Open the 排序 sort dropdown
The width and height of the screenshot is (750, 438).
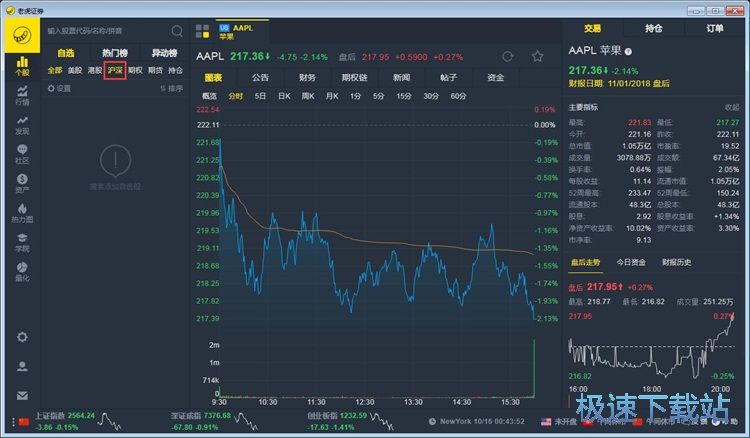click(x=171, y=88)
